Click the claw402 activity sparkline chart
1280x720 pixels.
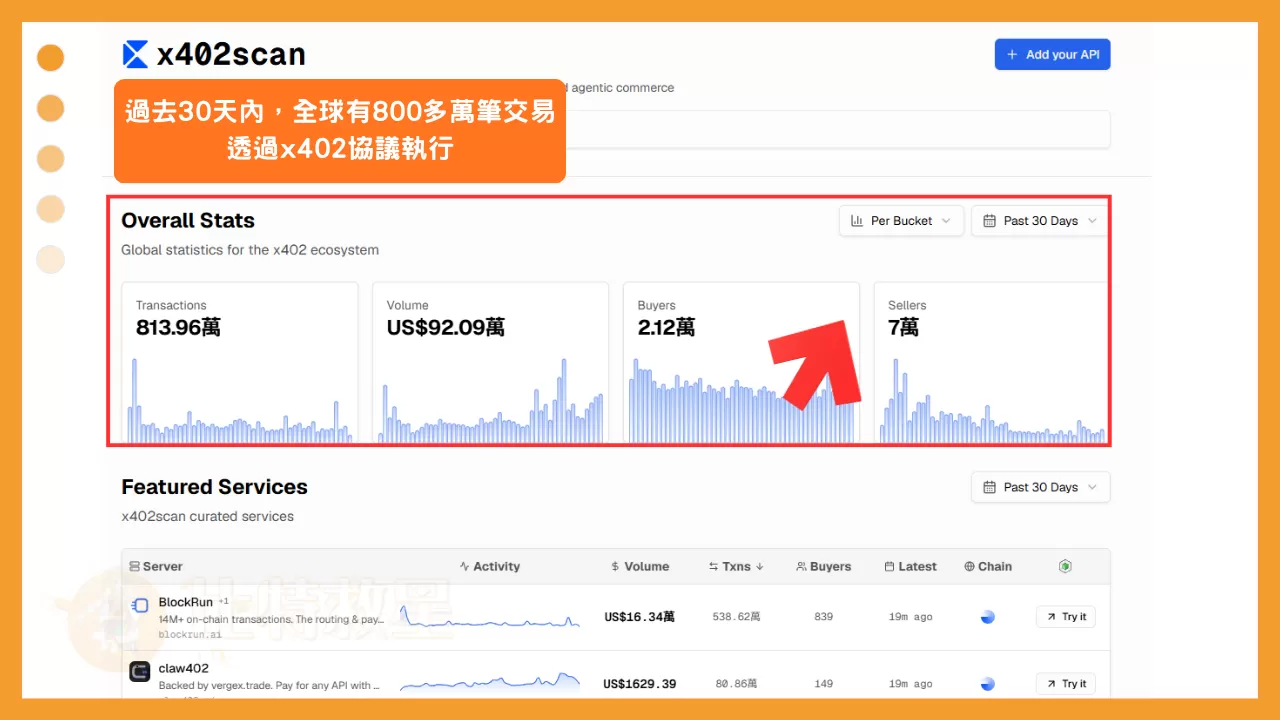tap(490, 682)
